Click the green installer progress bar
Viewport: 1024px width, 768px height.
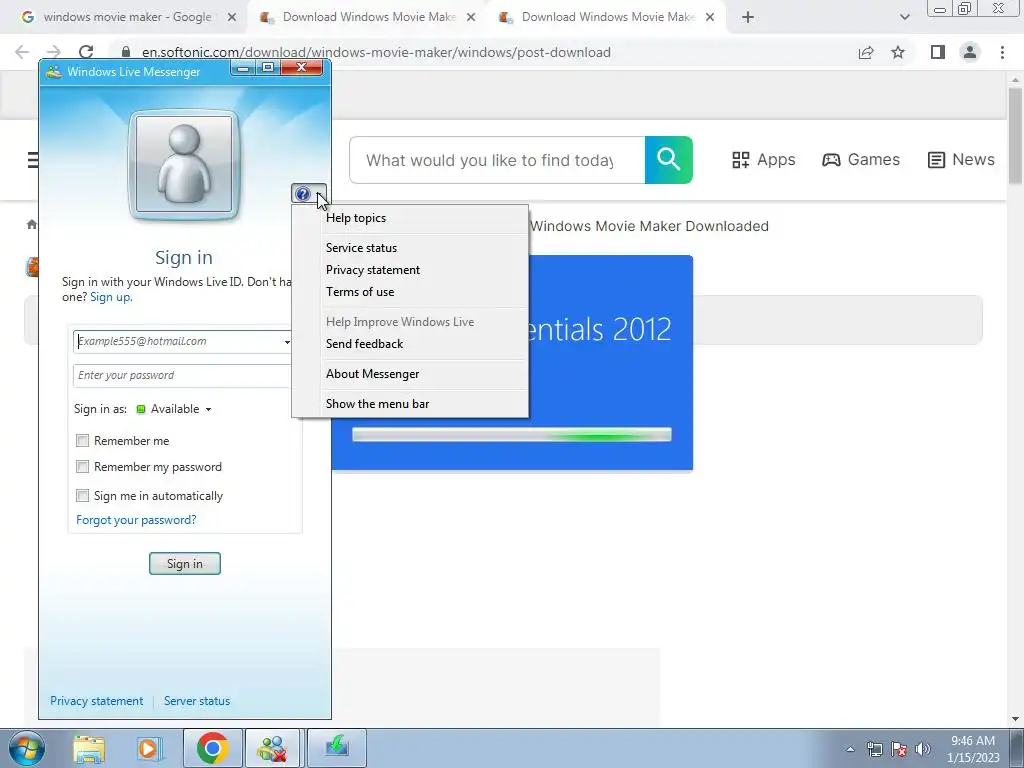coord(511,435)
